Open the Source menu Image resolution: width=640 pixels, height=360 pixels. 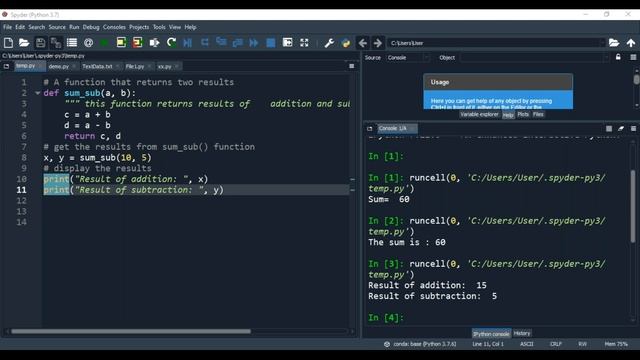click(57, 27)
